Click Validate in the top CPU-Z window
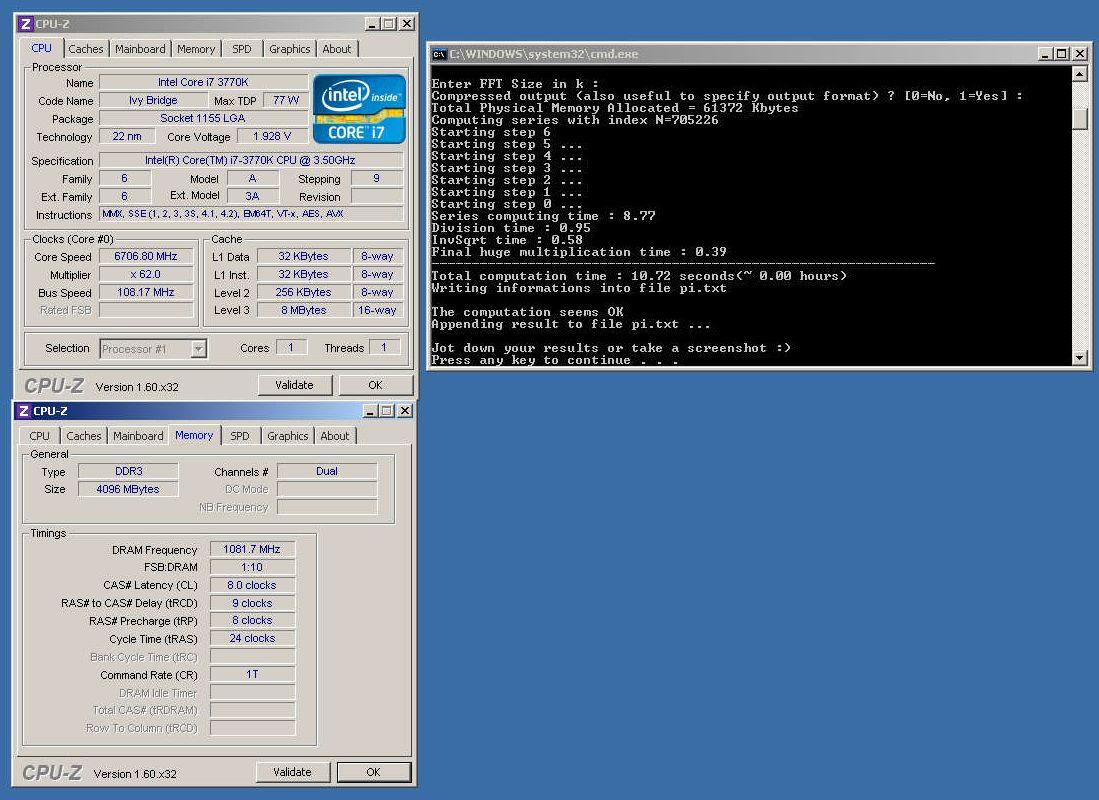The height and width of the screenshot is (800, 1099). click(x=294, y=385)
